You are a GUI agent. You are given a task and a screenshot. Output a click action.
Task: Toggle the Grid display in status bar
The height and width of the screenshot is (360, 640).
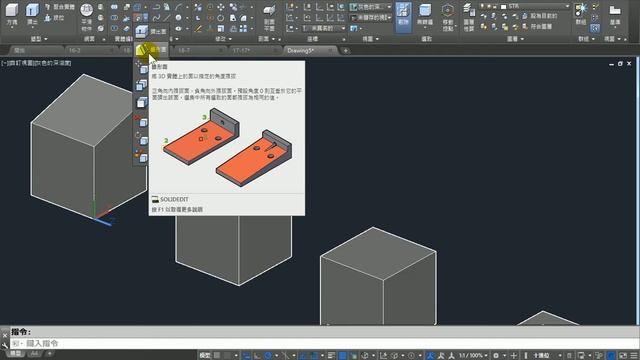click(x=218, y=356)
